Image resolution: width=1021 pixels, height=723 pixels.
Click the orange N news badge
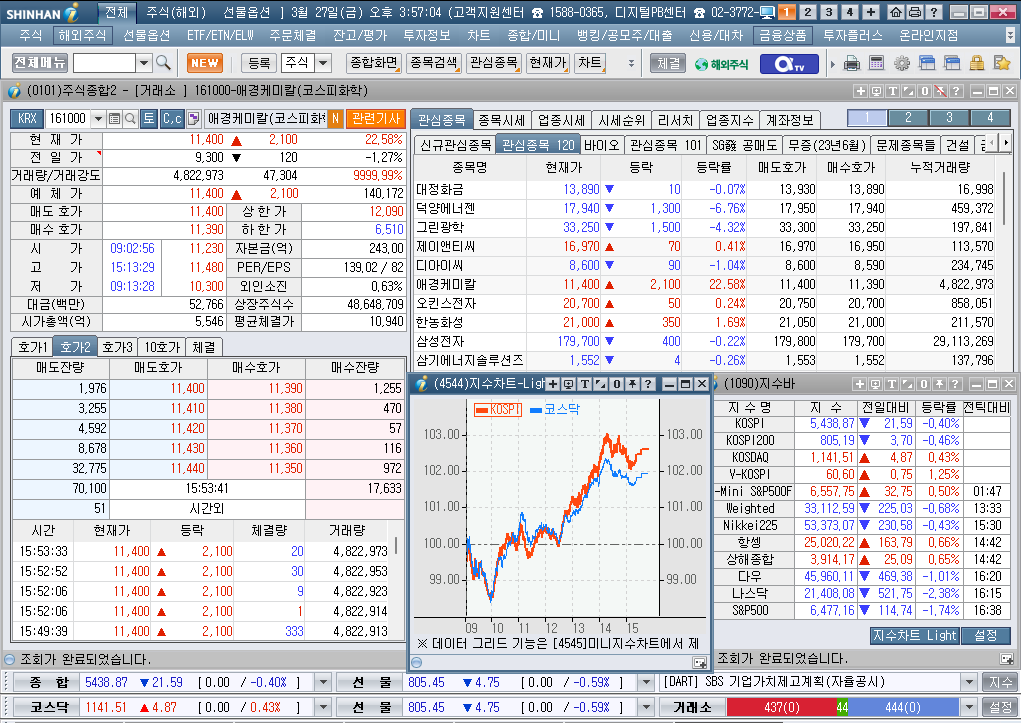[x=335, y=119]
